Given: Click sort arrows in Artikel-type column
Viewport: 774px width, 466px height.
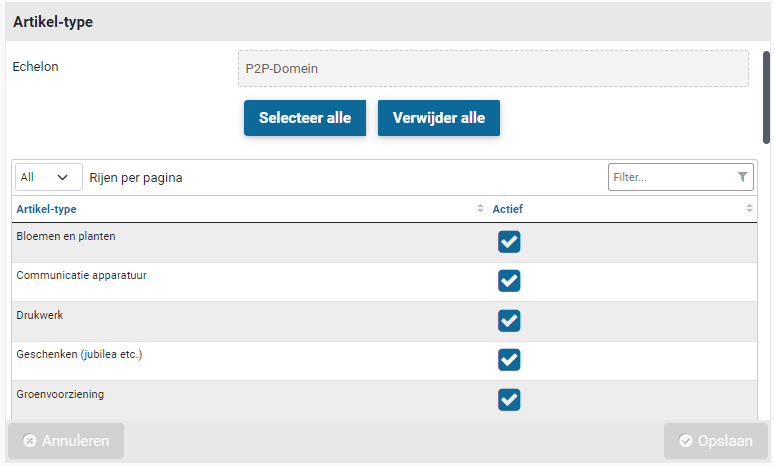Looking at the screenshot, I should click(x=480, y=209).
